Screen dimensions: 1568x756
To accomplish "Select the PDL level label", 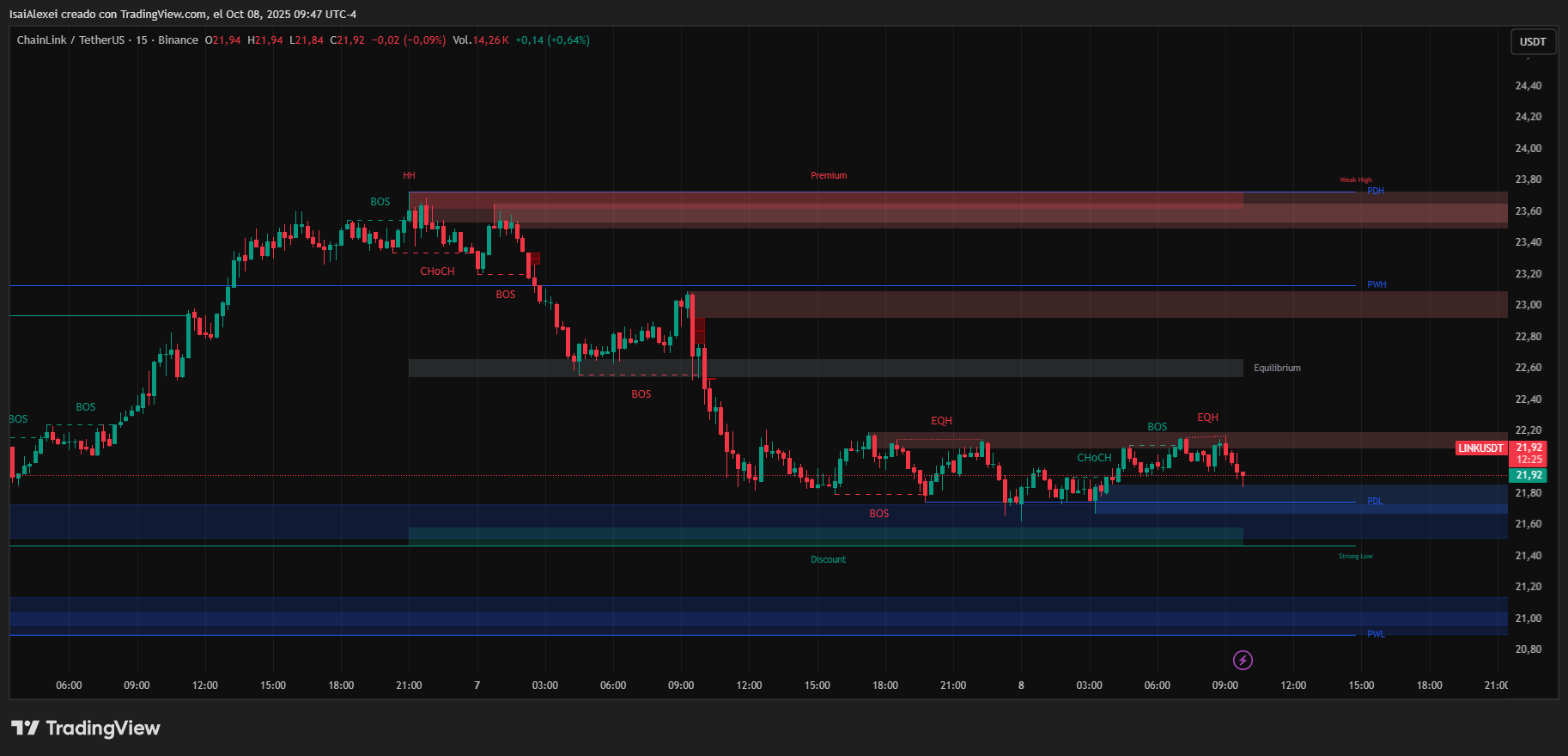I will click(1375, 502).
